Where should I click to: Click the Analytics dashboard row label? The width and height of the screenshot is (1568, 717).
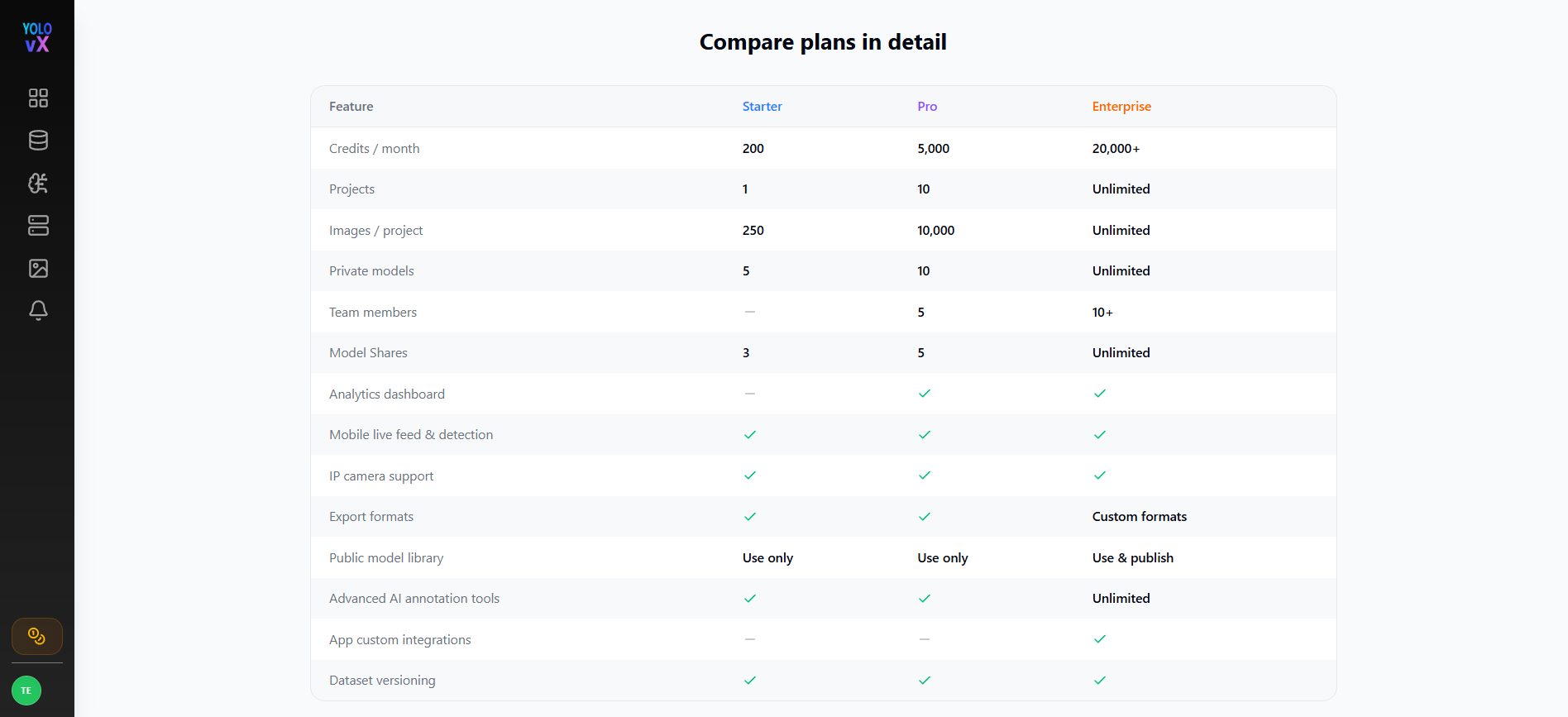387,394
